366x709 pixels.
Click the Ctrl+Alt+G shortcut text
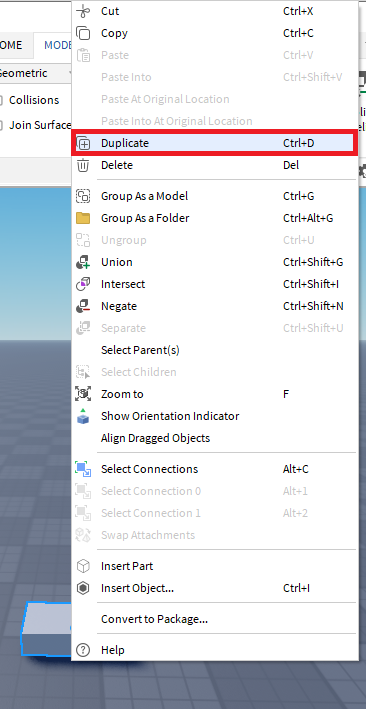[x=308, y=218]
